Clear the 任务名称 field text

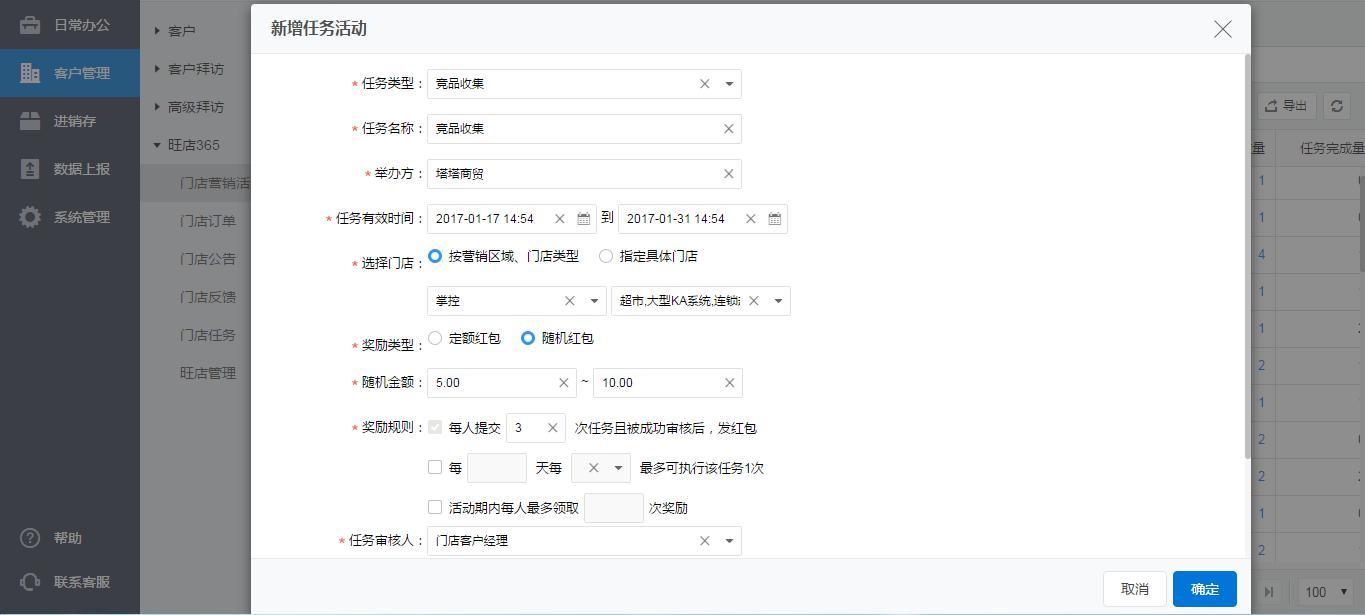pyautogui.click(x=728, y=129)
